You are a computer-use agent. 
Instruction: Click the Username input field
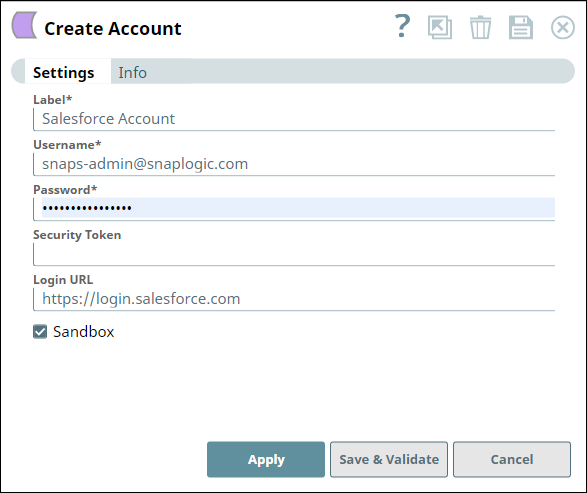(294, 164)
